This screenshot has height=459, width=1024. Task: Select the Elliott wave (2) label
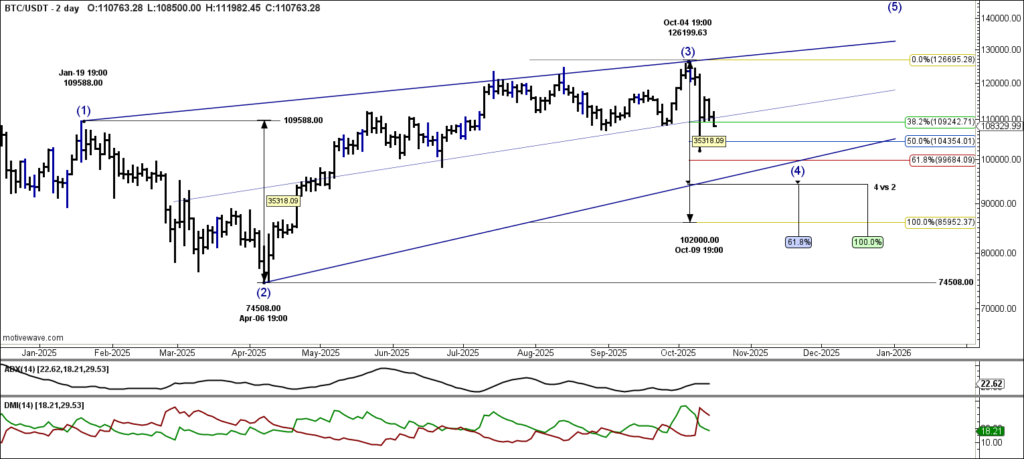pyautogui.click(x=264, y=292)
